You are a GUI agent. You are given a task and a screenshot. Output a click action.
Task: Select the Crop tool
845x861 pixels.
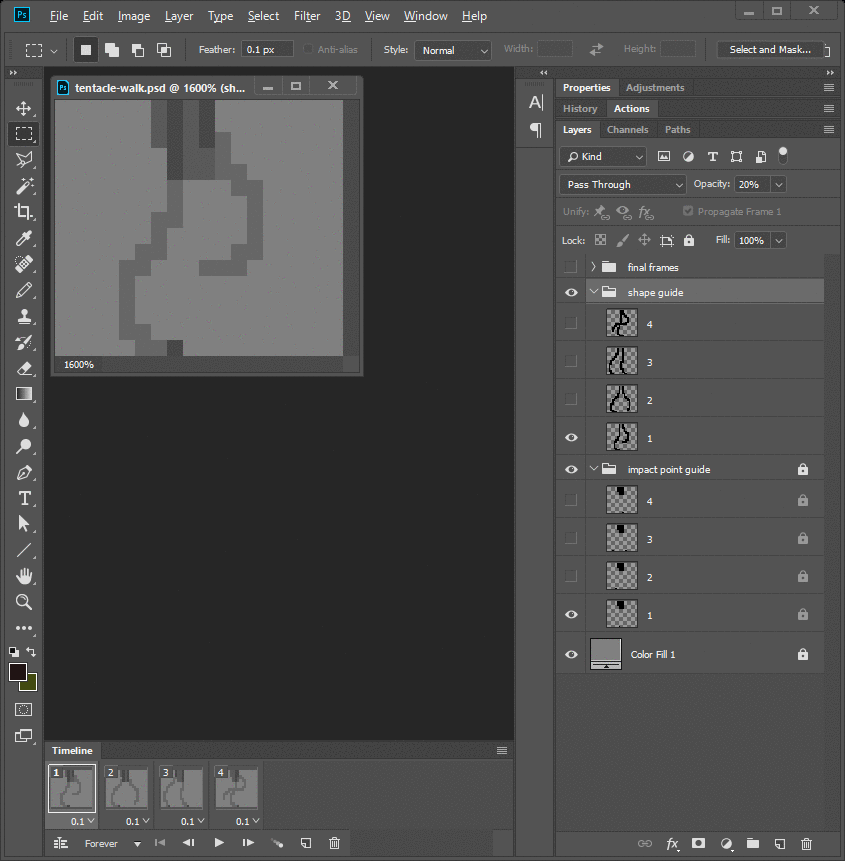tap(24, 212)
